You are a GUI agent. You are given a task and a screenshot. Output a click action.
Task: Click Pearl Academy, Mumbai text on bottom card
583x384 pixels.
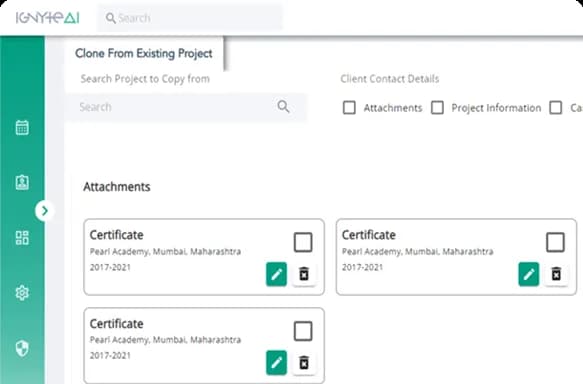pyautogui.click(x=165, y=340)
